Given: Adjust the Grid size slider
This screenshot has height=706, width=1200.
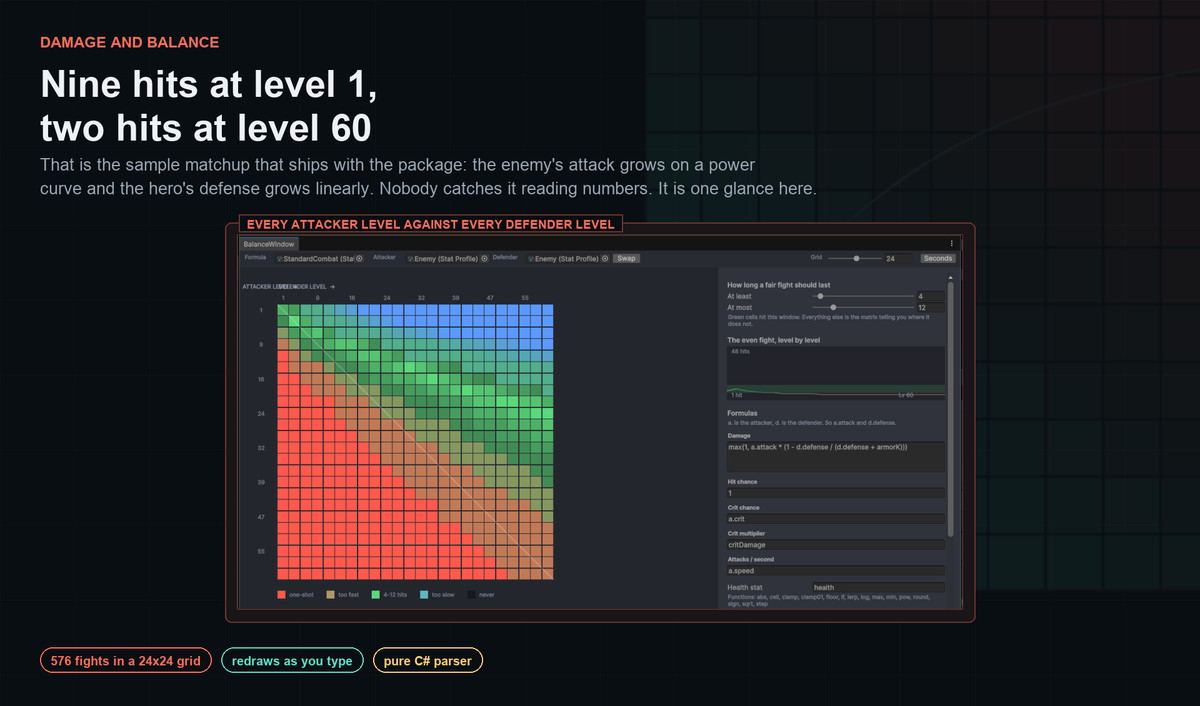Looking at the screenshot, I should click(x=855, y=258).
